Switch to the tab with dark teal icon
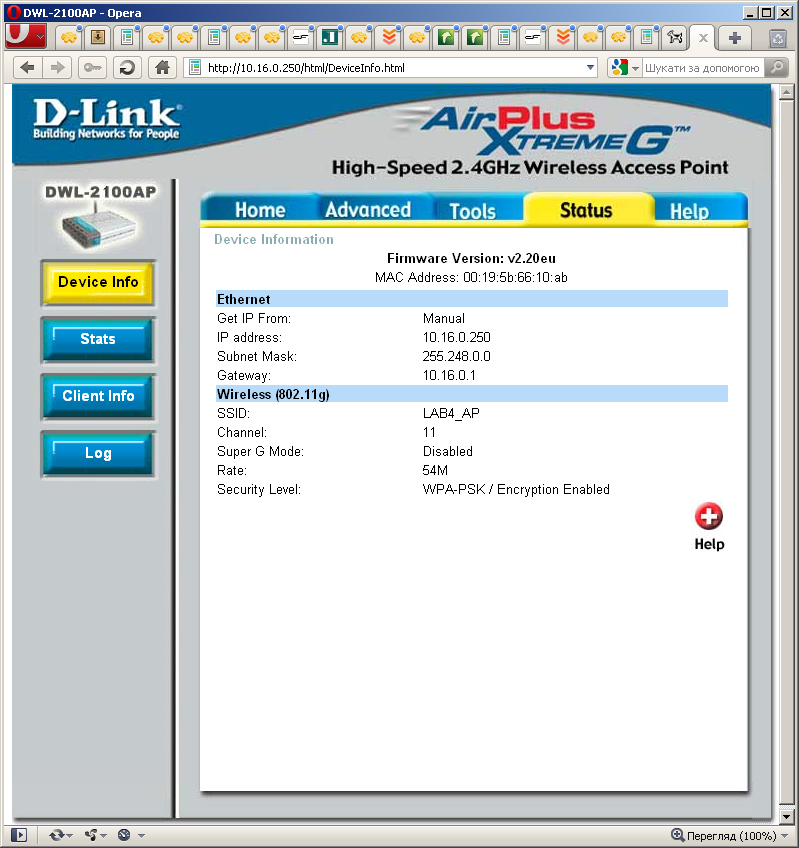799x848 pixels. point(329,37)
